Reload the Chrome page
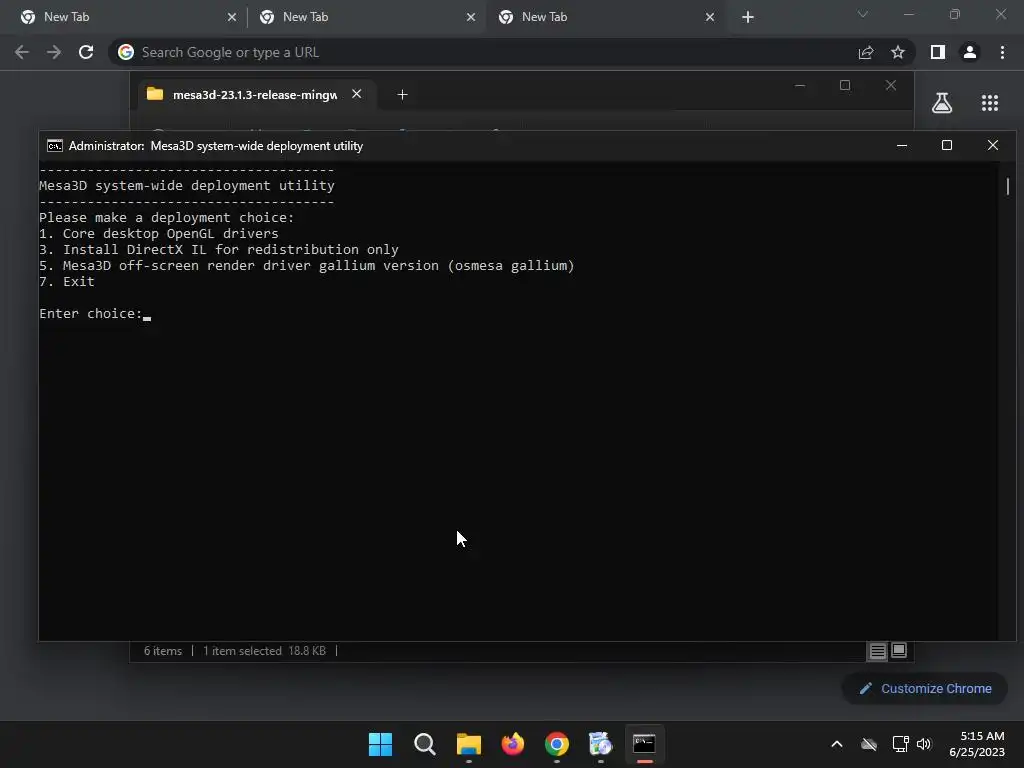This screenshot has height=768, width=1024. (86, 52)
